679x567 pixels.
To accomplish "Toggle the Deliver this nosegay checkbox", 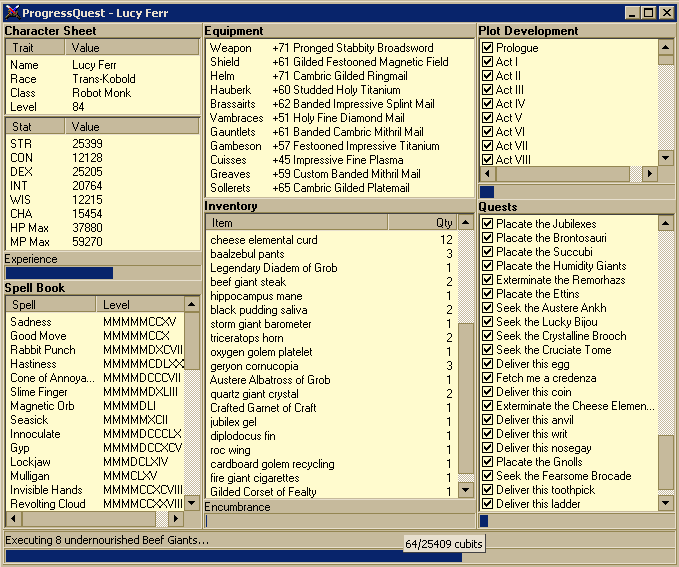I will pos(488,448).
